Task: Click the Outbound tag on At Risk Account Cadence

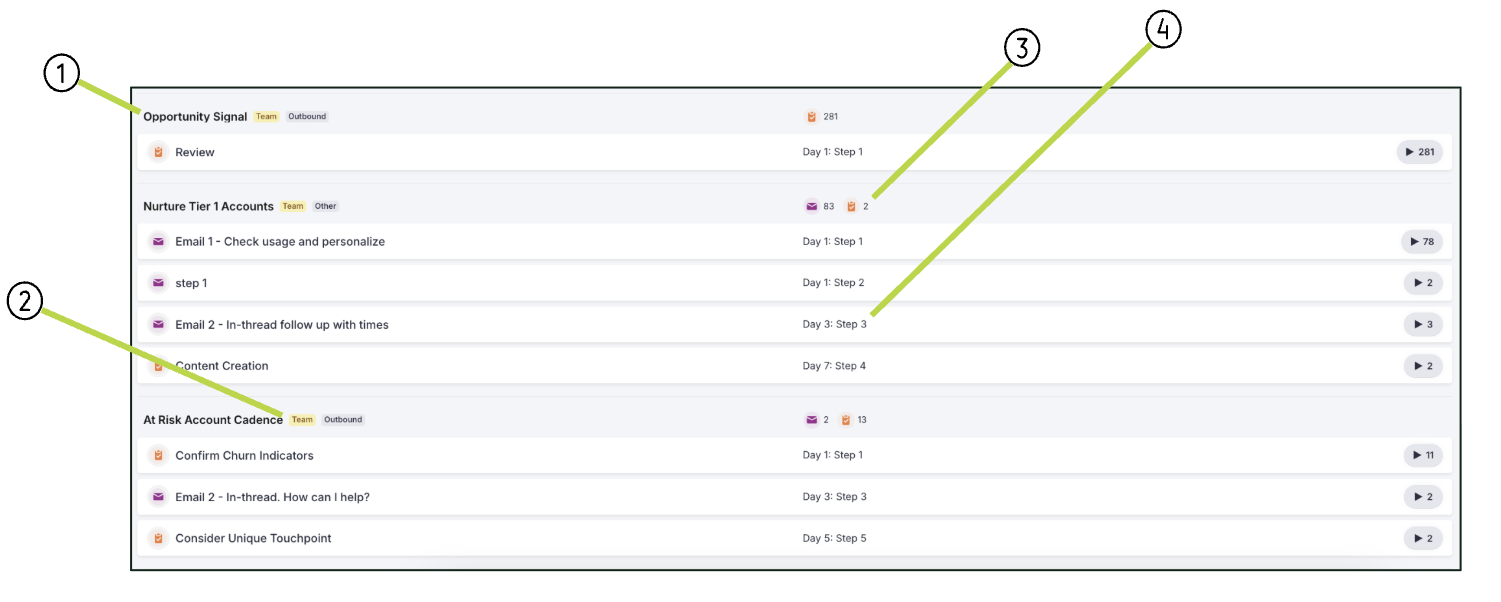Action: (x=343, y=420)
